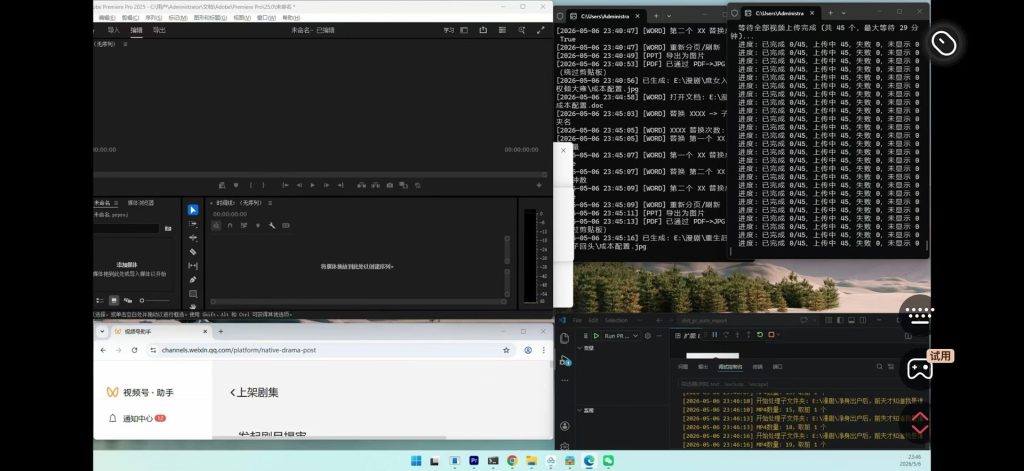Toggle linked selection in timeline

tap(244, 225)
